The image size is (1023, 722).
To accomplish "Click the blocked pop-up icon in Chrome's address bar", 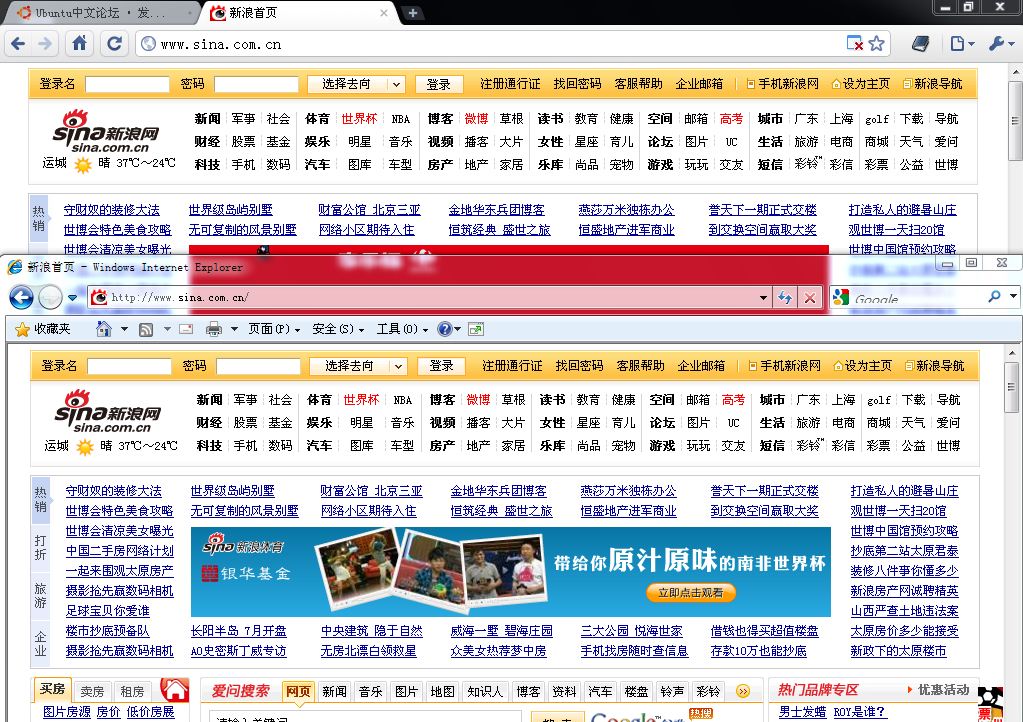I will (x=854, y=44).
